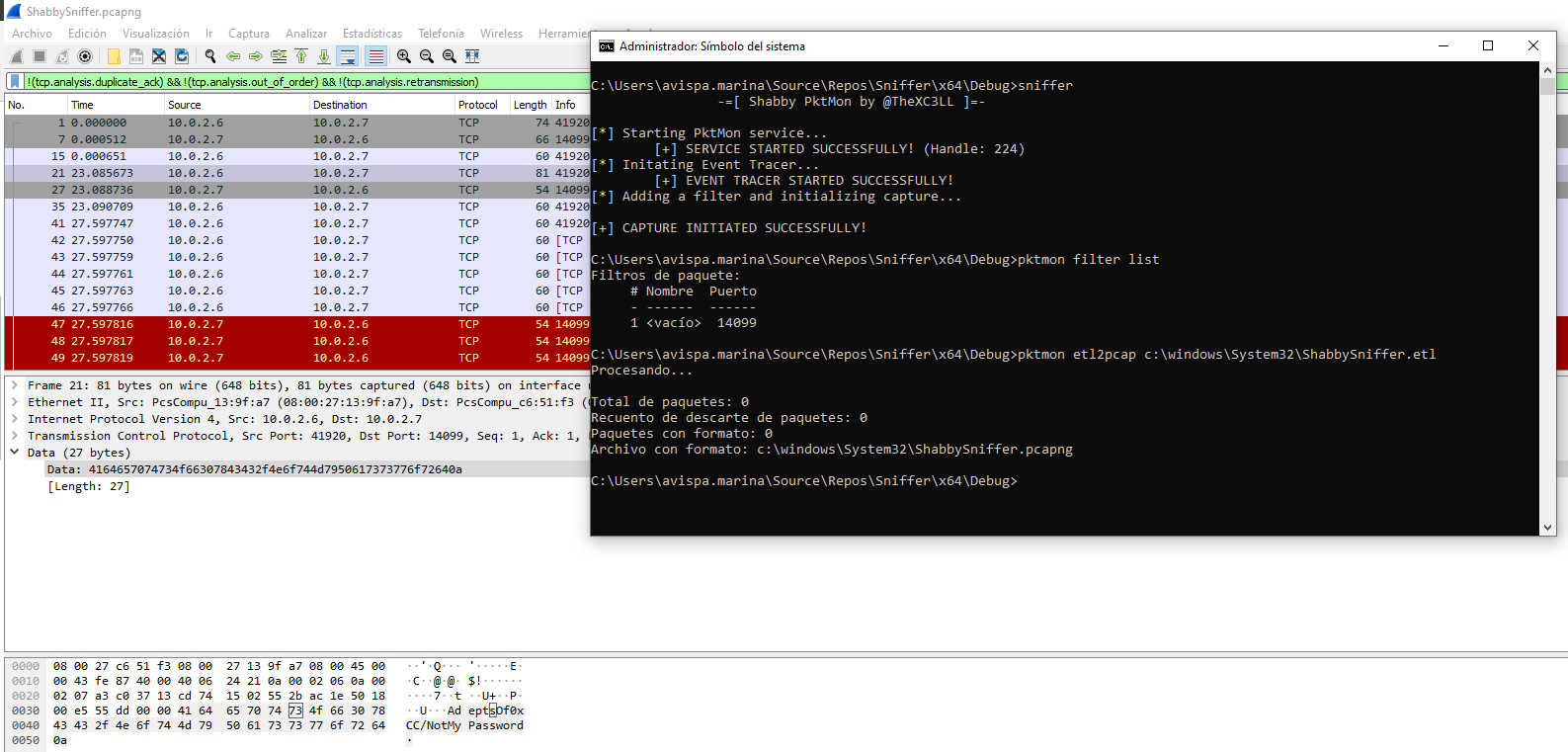Select packet number 35 row

click(x=297, y=207)
